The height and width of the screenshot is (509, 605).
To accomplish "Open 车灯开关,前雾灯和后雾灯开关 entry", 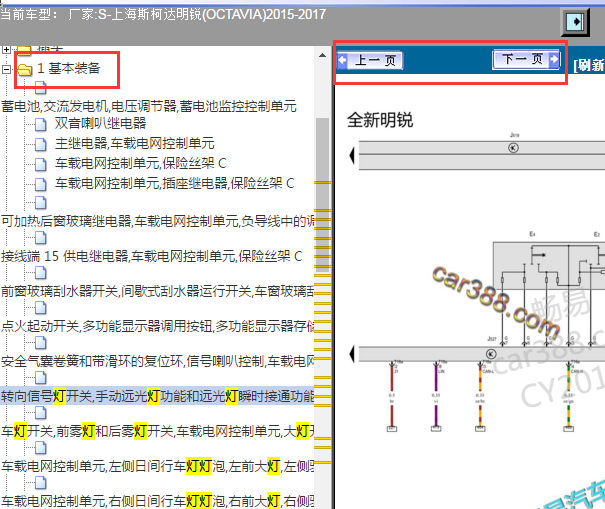I will (157, 431).
